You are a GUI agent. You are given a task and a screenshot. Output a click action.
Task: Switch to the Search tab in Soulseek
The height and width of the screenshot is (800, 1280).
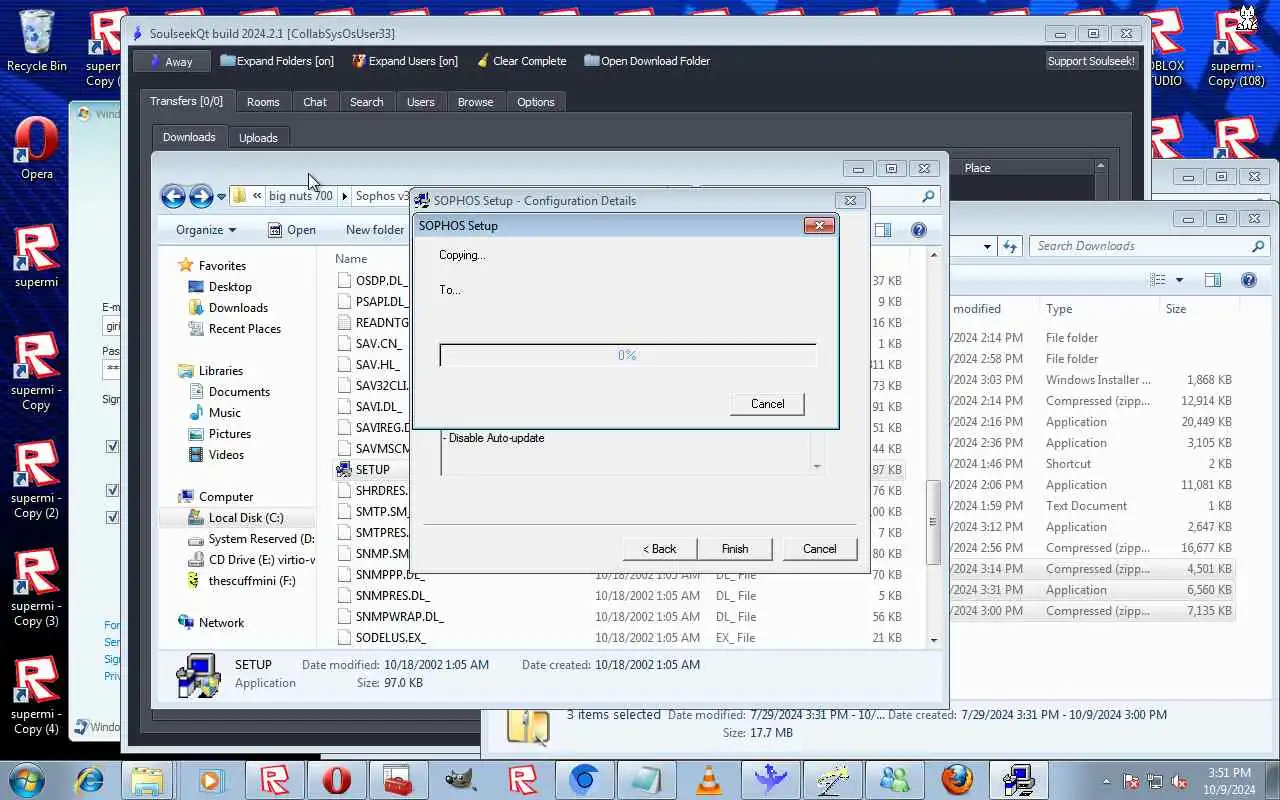[366, 102]
